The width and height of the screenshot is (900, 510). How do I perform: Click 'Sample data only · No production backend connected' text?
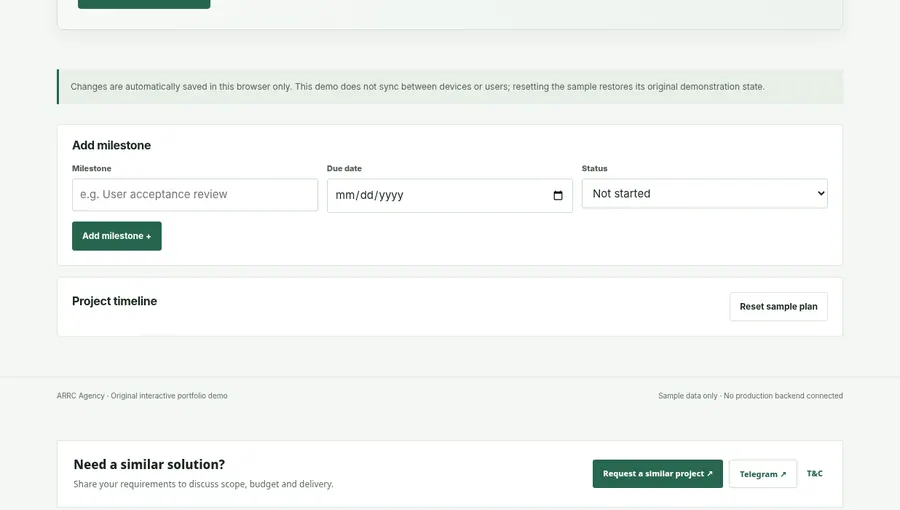point(750,396)
